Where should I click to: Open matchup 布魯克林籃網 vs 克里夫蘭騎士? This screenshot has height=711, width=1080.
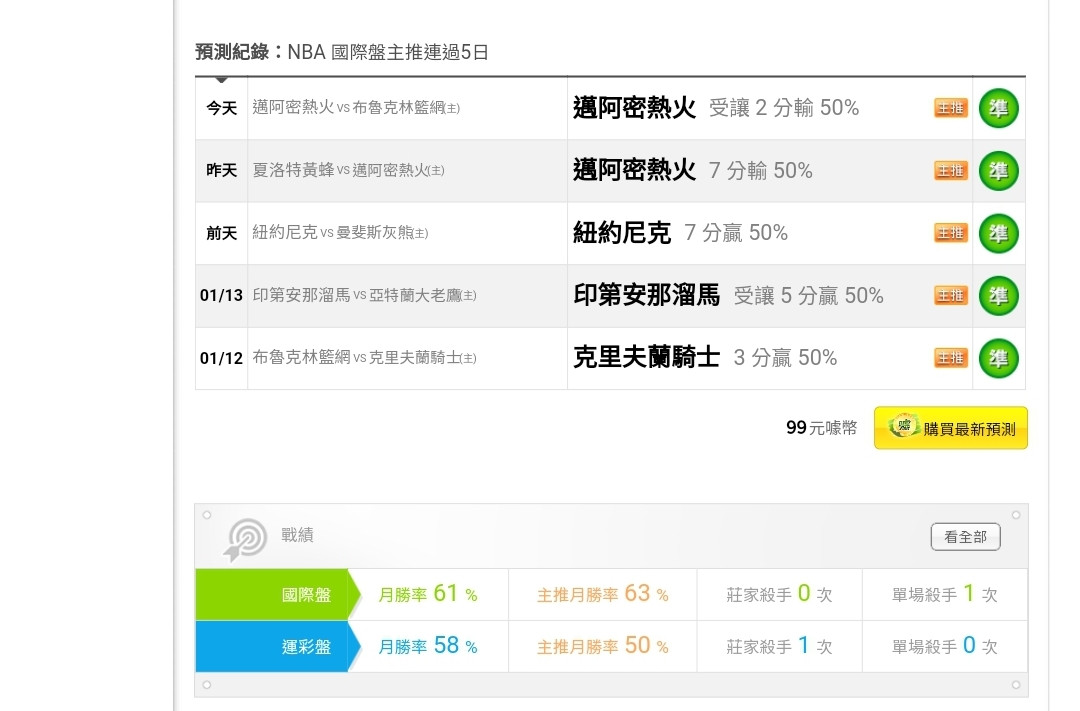[x=364, y=358]
